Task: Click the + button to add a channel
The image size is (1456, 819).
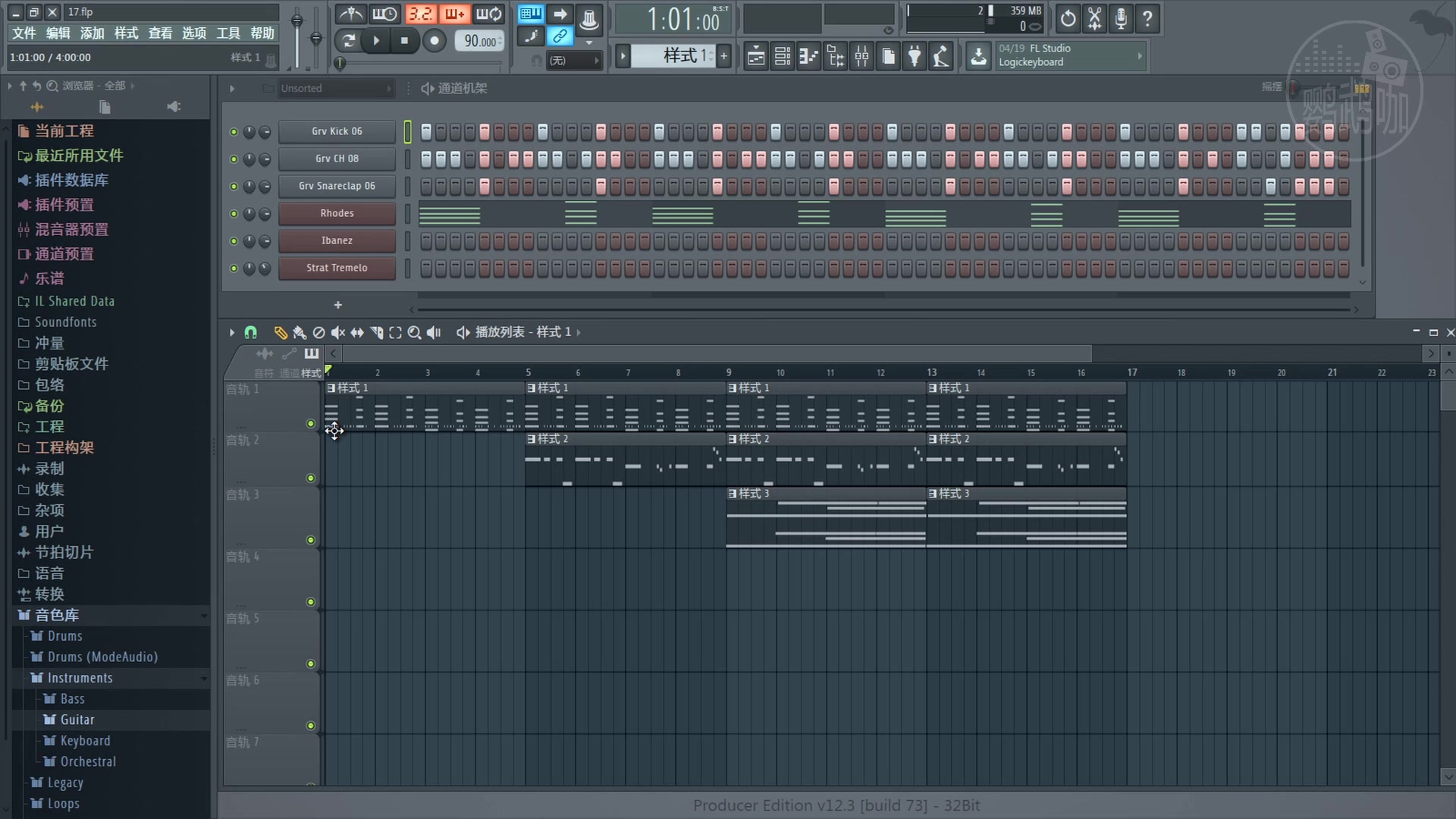Action: pyautogui.click(x=337, y=305)
